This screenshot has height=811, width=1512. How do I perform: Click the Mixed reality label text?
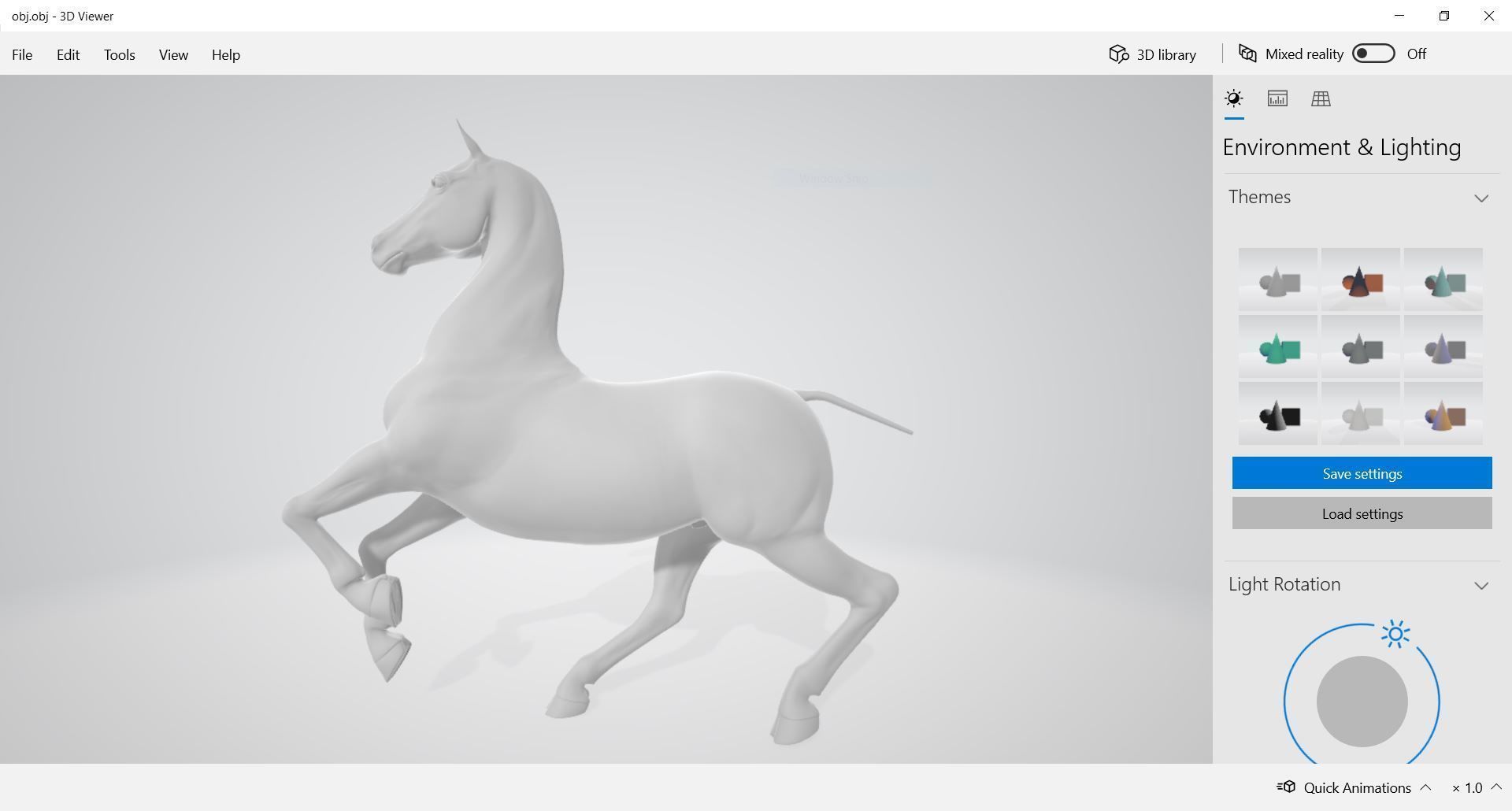click(x=1304, y=54)
